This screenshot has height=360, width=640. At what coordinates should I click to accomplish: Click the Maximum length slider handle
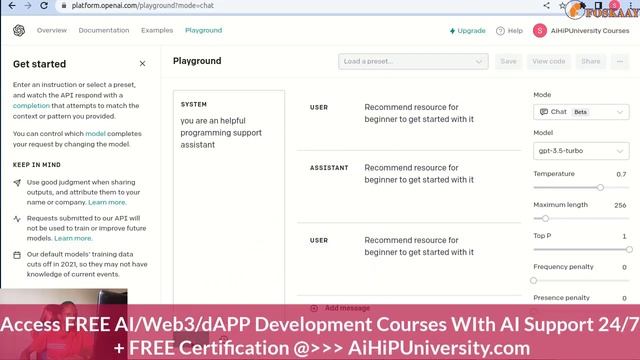coord(545,219)
